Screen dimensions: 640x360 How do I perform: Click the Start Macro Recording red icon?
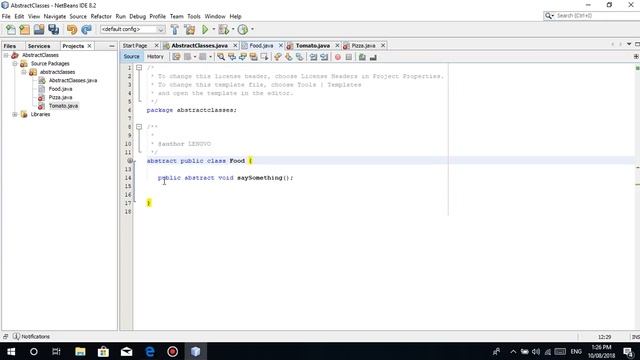pyautogui.click(x=338, y=57)
